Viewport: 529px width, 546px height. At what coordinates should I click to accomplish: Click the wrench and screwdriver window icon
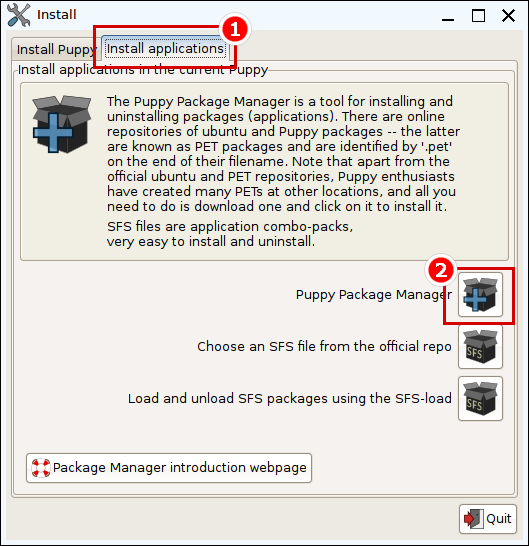18,15
